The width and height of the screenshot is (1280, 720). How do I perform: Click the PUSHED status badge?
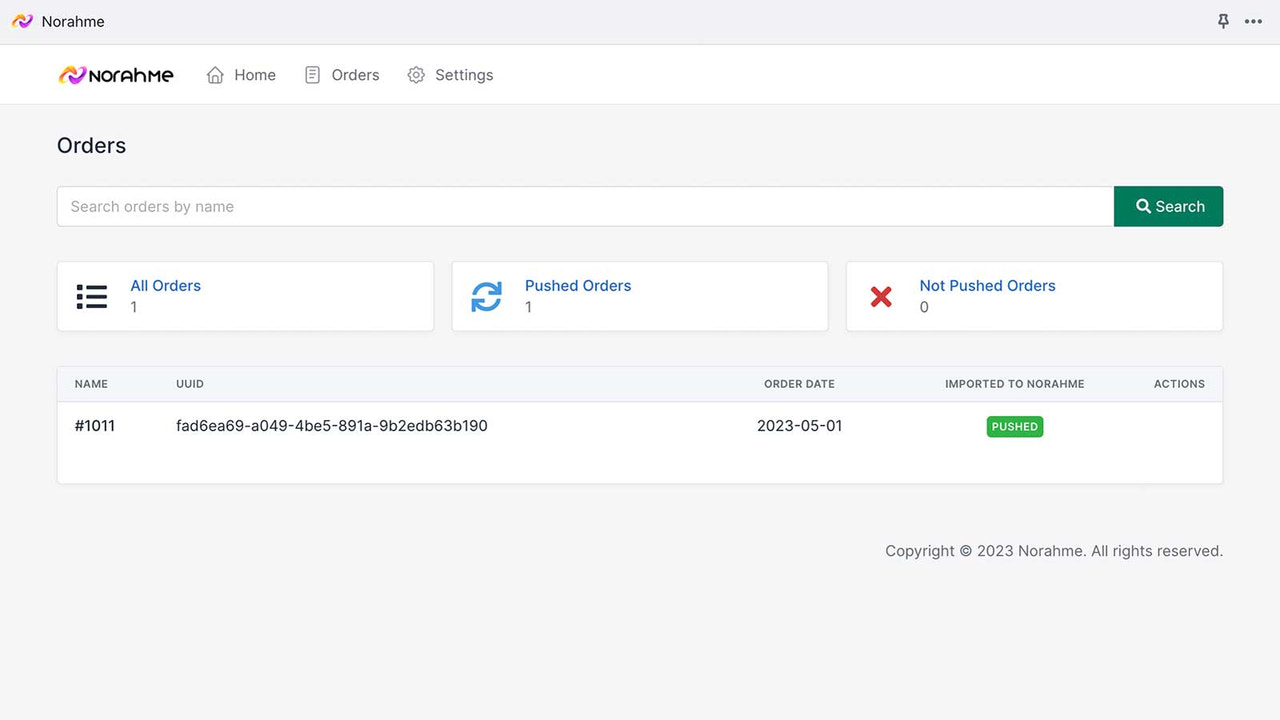1014,426
